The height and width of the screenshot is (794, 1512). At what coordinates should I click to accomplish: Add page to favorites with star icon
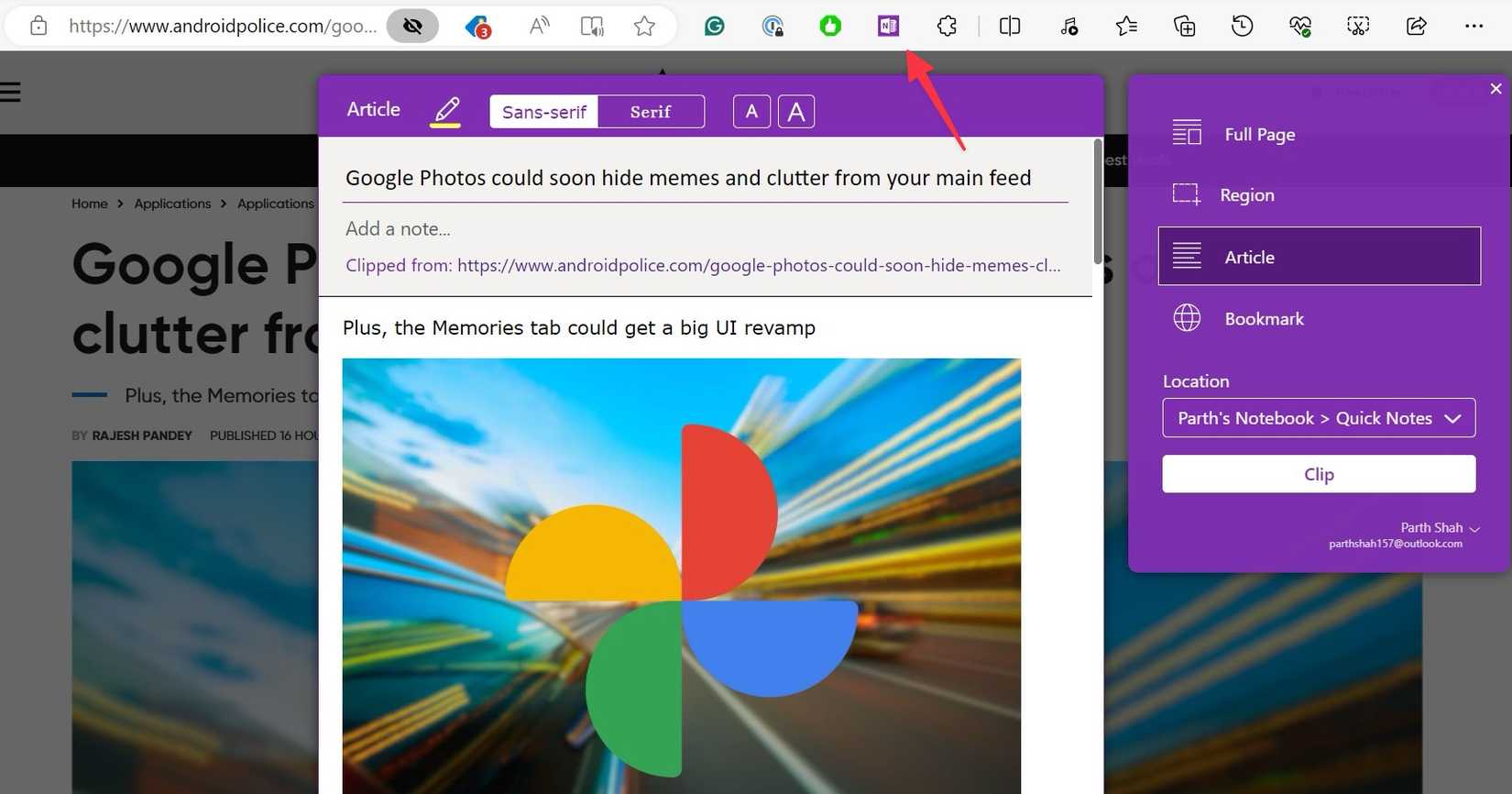[x=644, y=26]
